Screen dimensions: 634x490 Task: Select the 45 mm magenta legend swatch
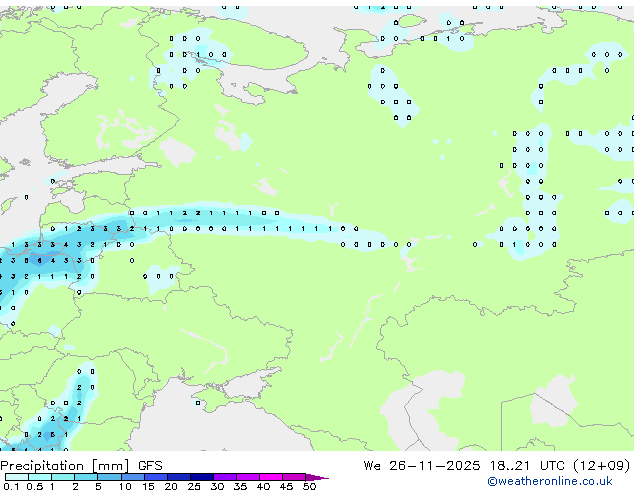coord(294,477)
